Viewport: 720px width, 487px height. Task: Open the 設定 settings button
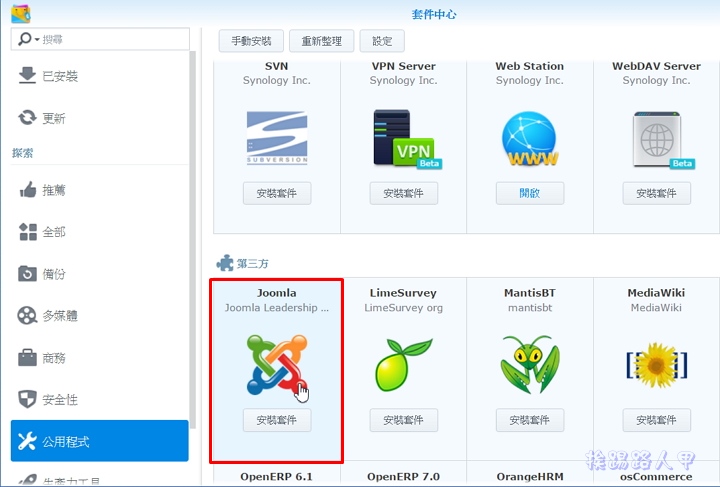(382, 41)
